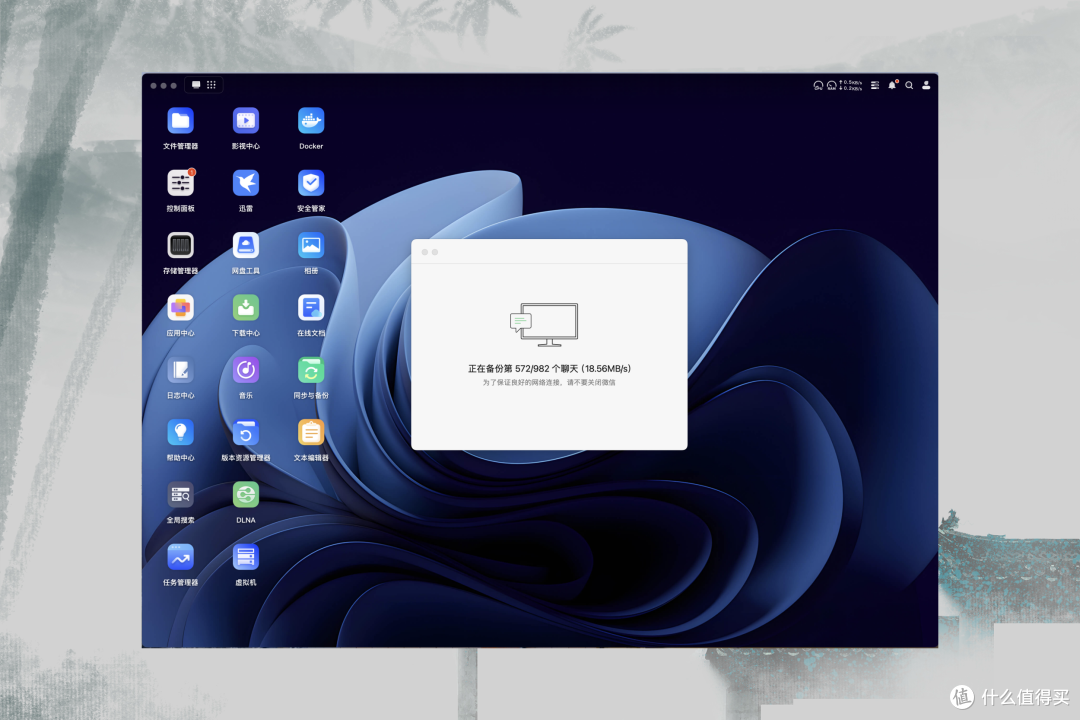
Task: Open the user account profile icon
Action: [926, 85]
